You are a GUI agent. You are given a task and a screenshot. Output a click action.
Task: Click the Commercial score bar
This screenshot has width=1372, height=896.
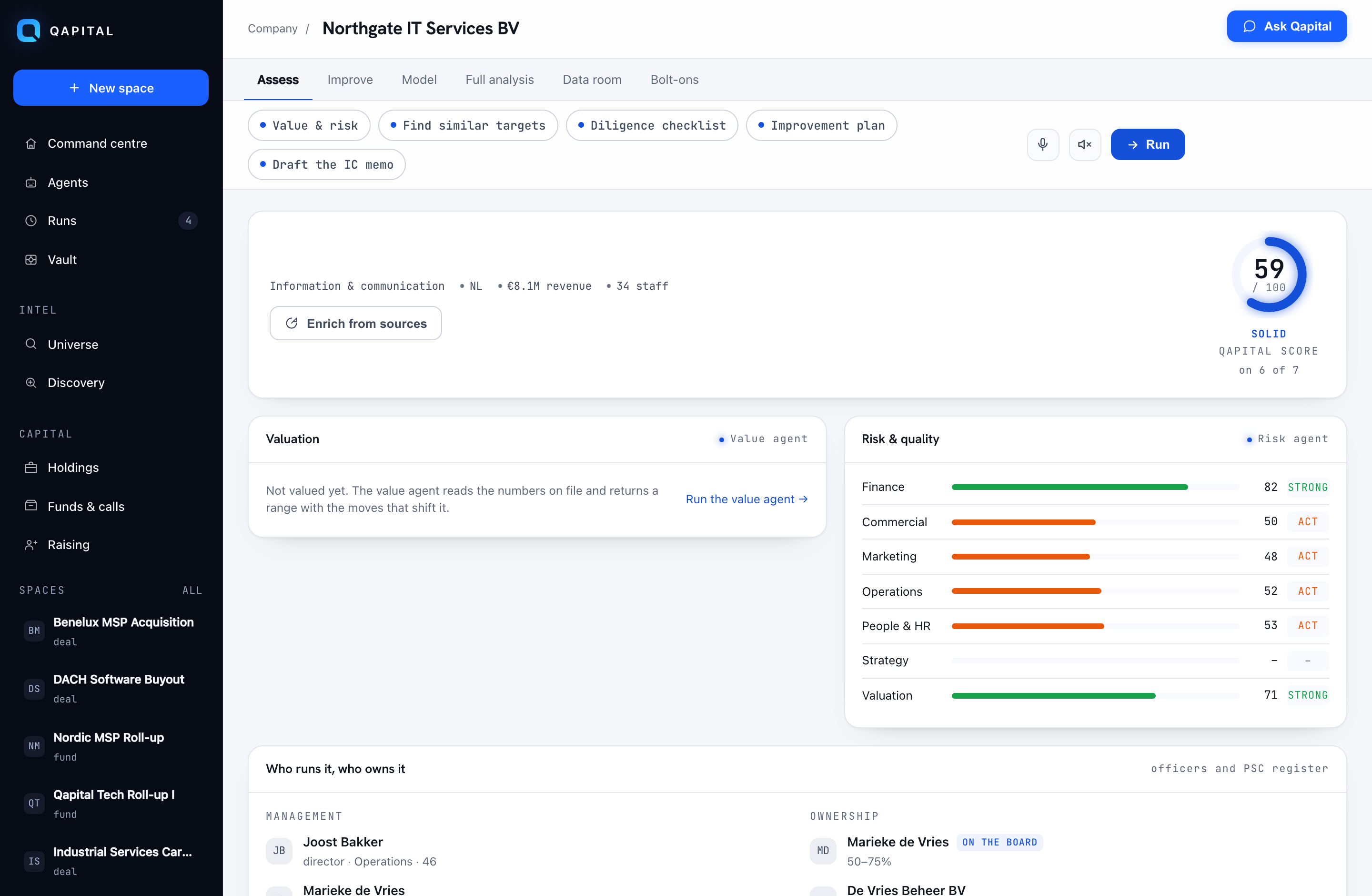coord(1095,522)
